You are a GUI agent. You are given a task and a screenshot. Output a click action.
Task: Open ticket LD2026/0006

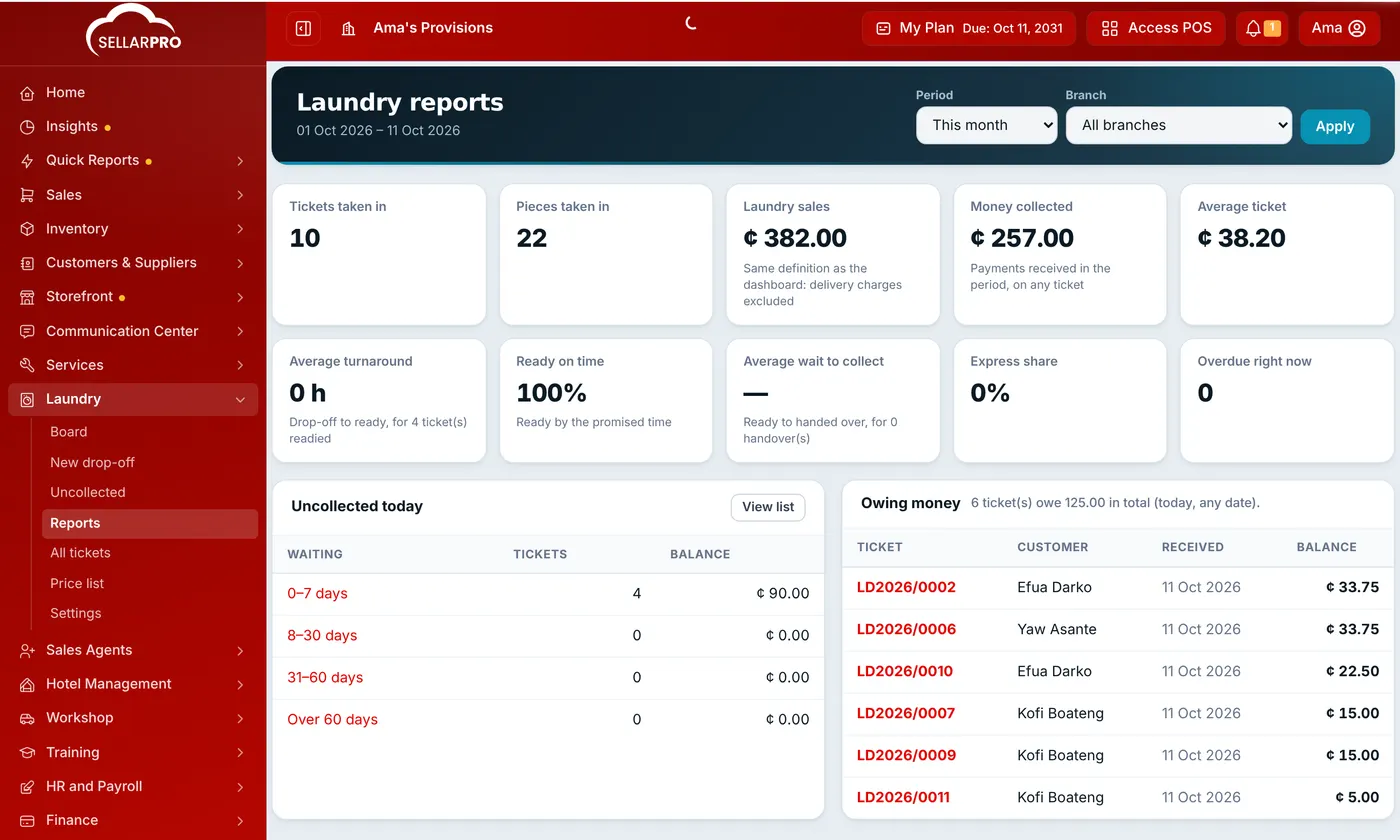coord(906,629)
